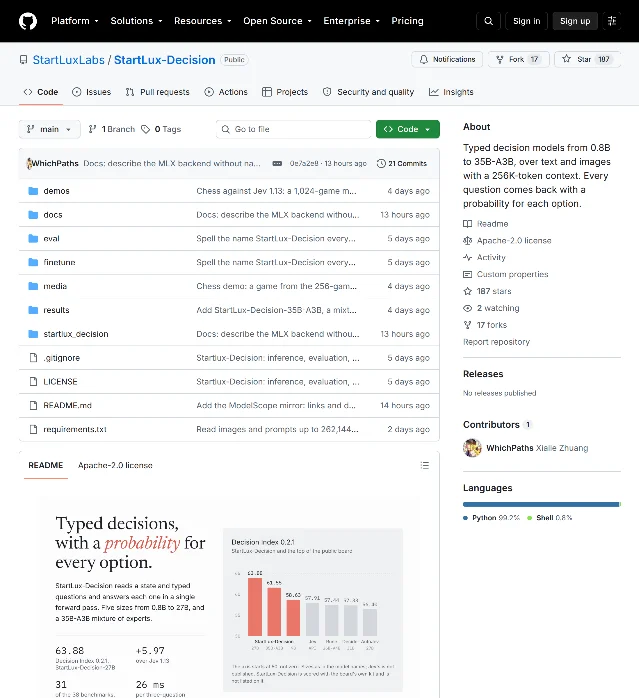This screenshot has width=639, height=698.
Task: Open the README outline list icon
Action: (425, 465)
